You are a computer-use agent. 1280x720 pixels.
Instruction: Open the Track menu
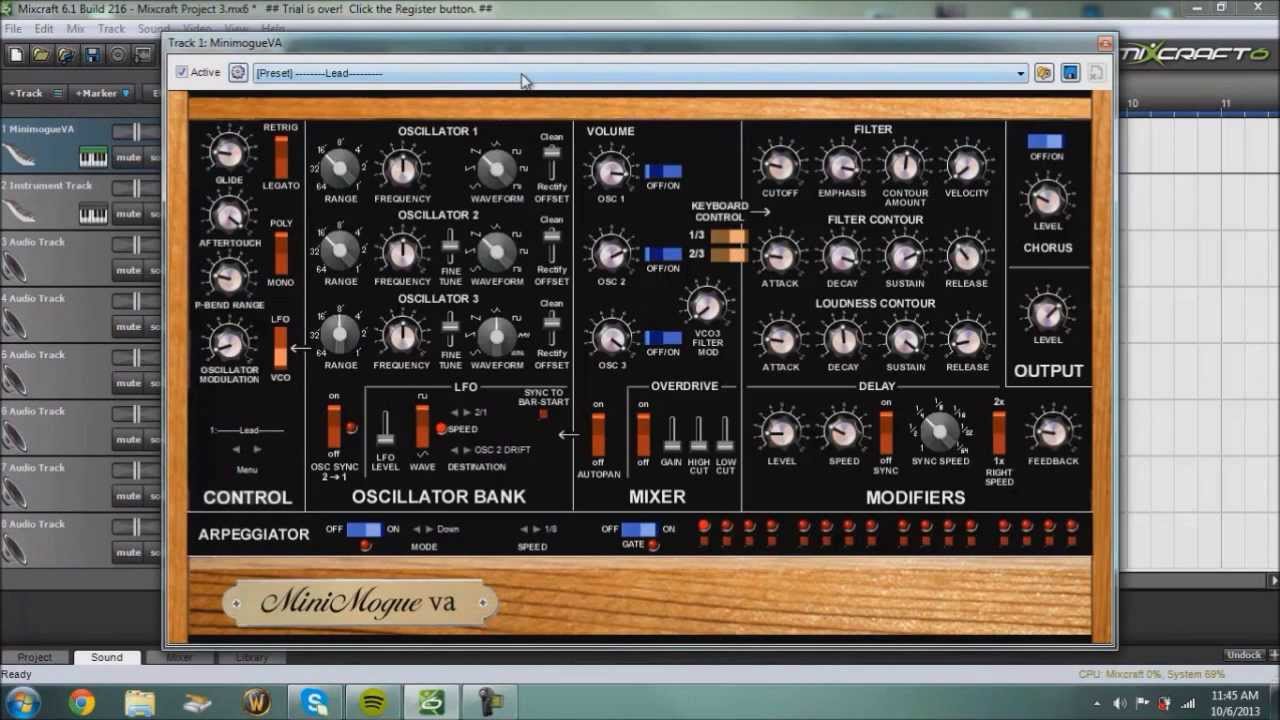coord(111,29)
